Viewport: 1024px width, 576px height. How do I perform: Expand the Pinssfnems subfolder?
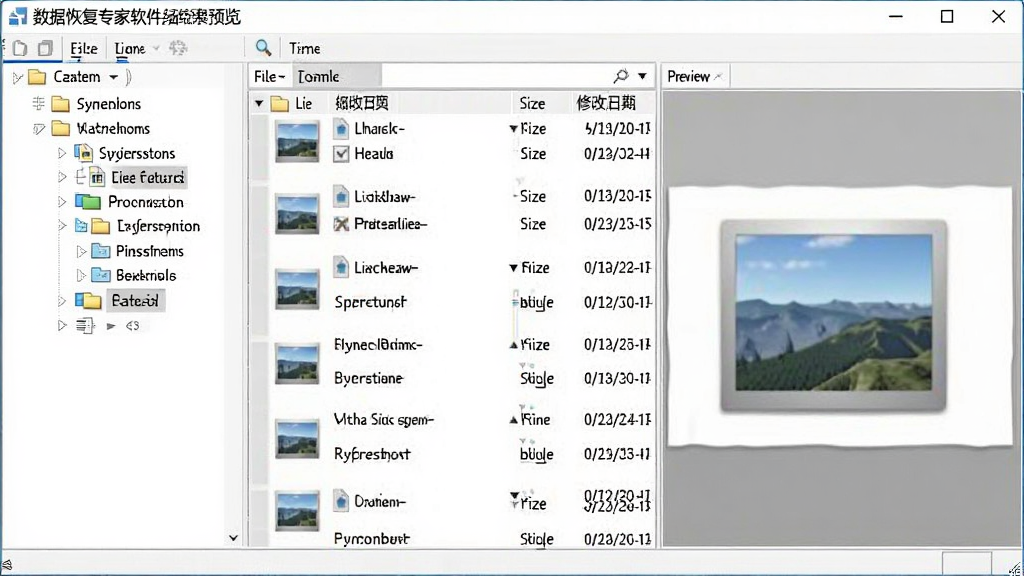[81, 251]
